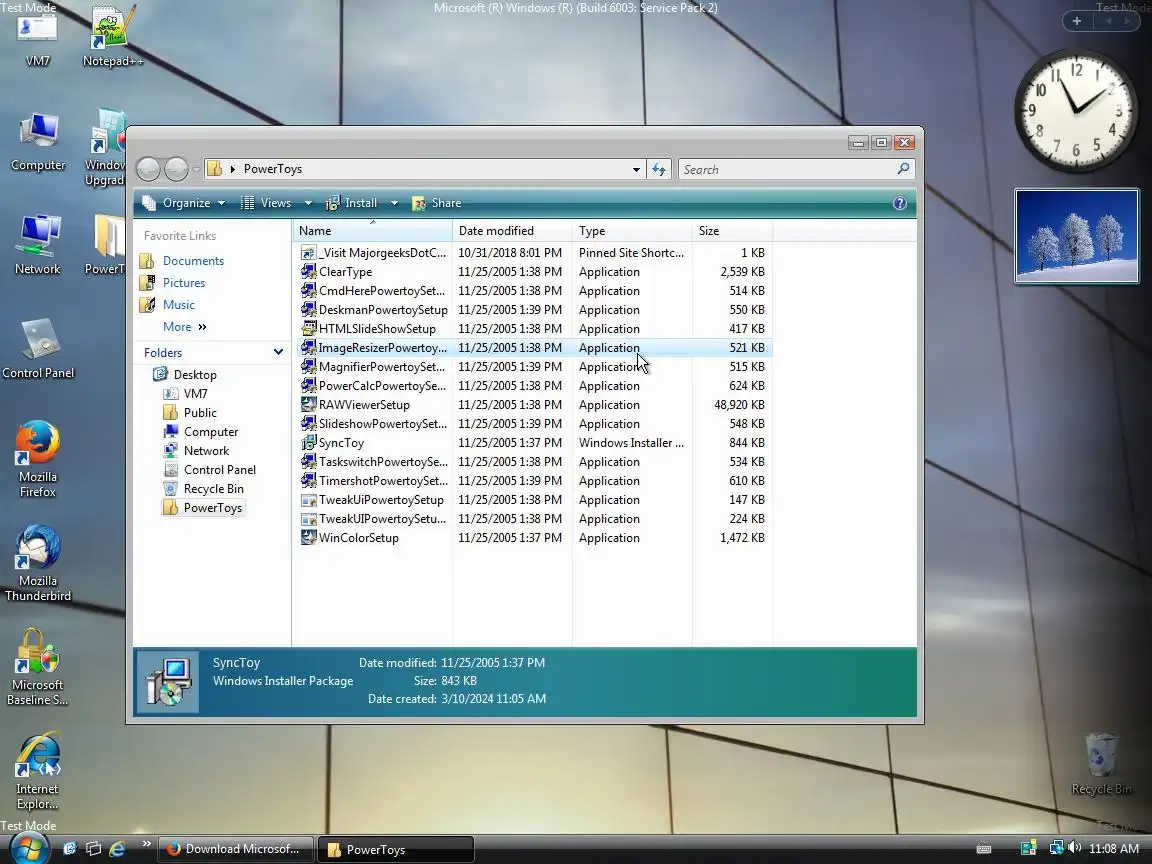The image size is (1152, 864).
Task: Select Desktop in the folder tree
Action: pyautogui.click(x=195, y=375)
